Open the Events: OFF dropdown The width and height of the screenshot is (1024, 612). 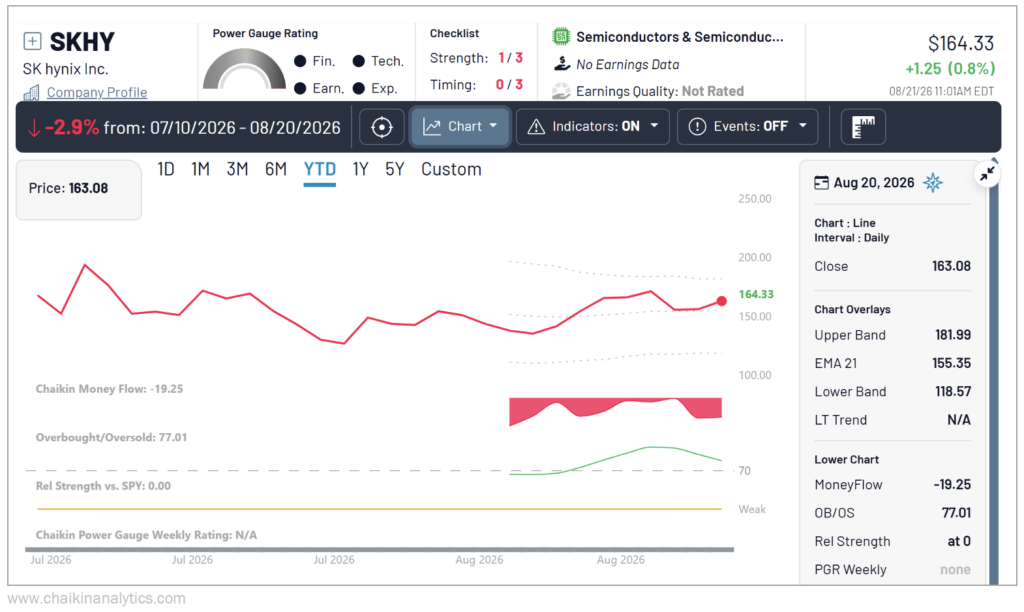click(x=747, y=127)
